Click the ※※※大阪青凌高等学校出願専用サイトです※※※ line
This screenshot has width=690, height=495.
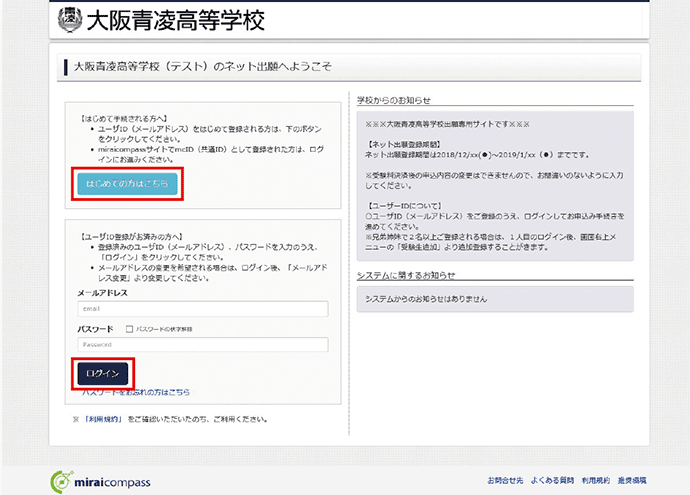point(447,124)
